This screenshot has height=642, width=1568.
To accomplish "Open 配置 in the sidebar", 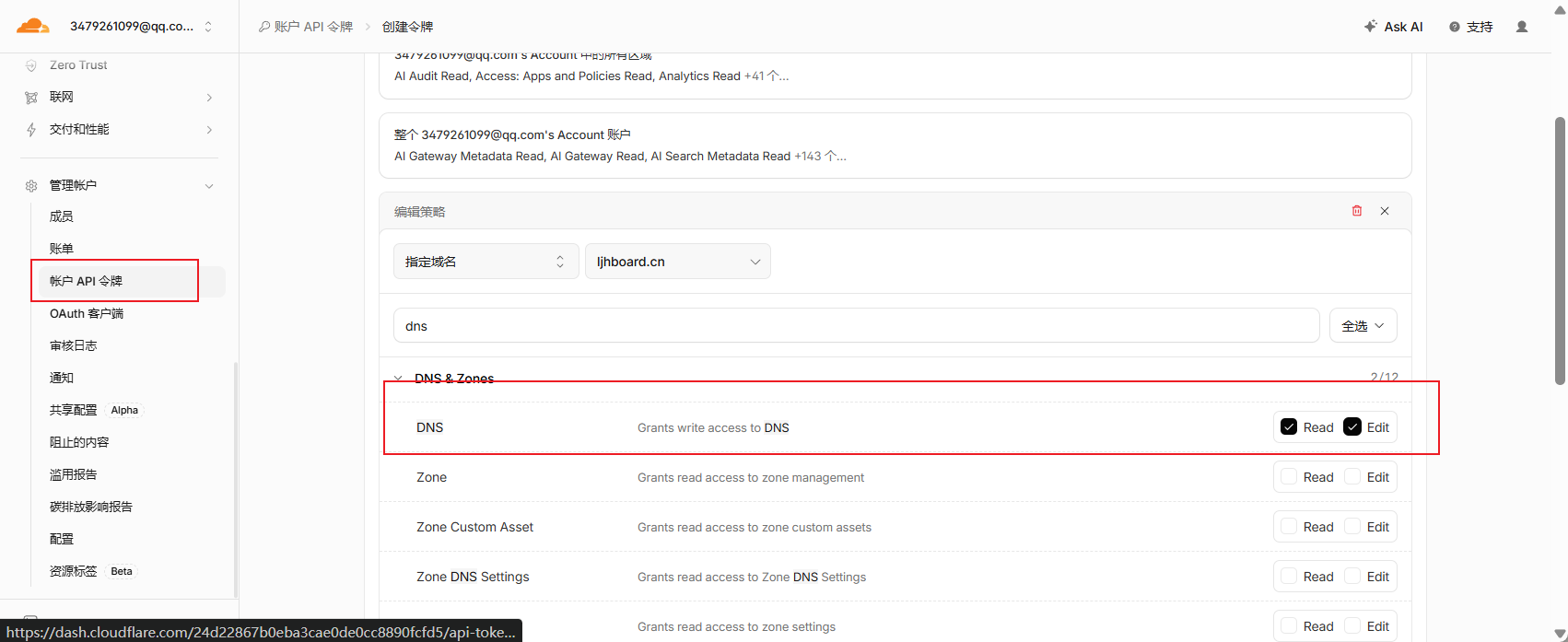I will coord(62,539).
